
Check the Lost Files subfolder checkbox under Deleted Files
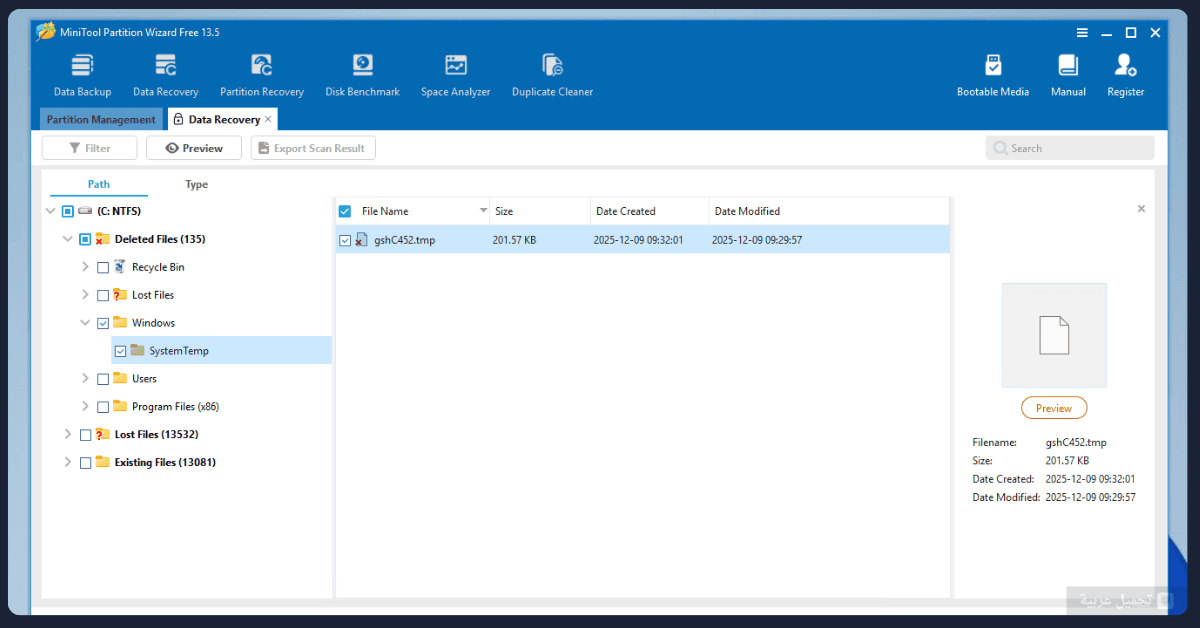coord(103,295)
